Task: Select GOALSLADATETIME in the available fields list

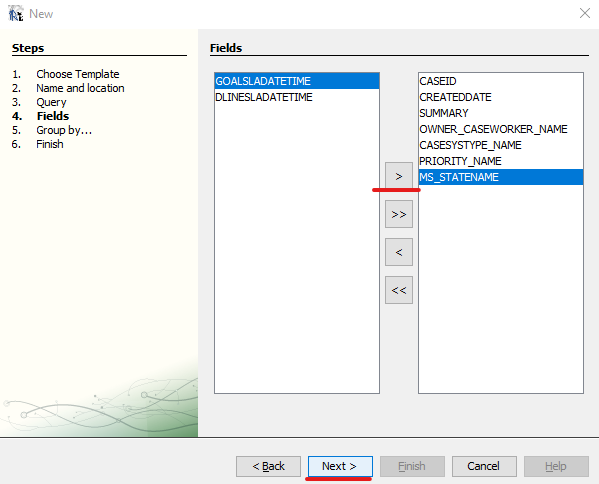Action: coord(297,81)
